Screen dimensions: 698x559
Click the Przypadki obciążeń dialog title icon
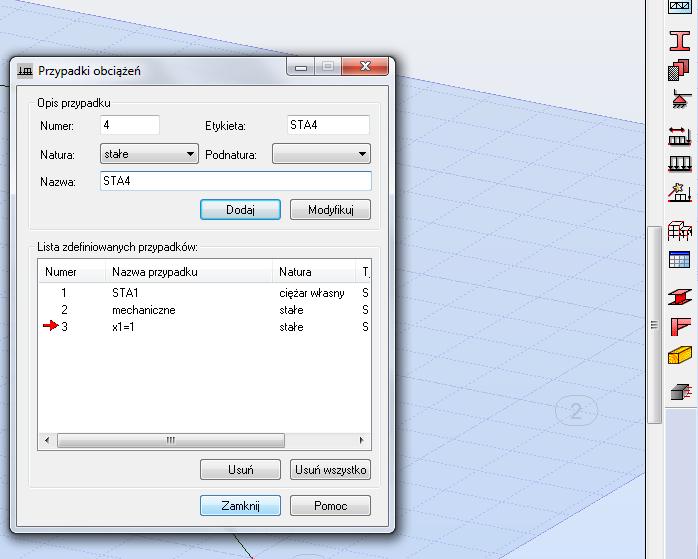pos(25,71)
